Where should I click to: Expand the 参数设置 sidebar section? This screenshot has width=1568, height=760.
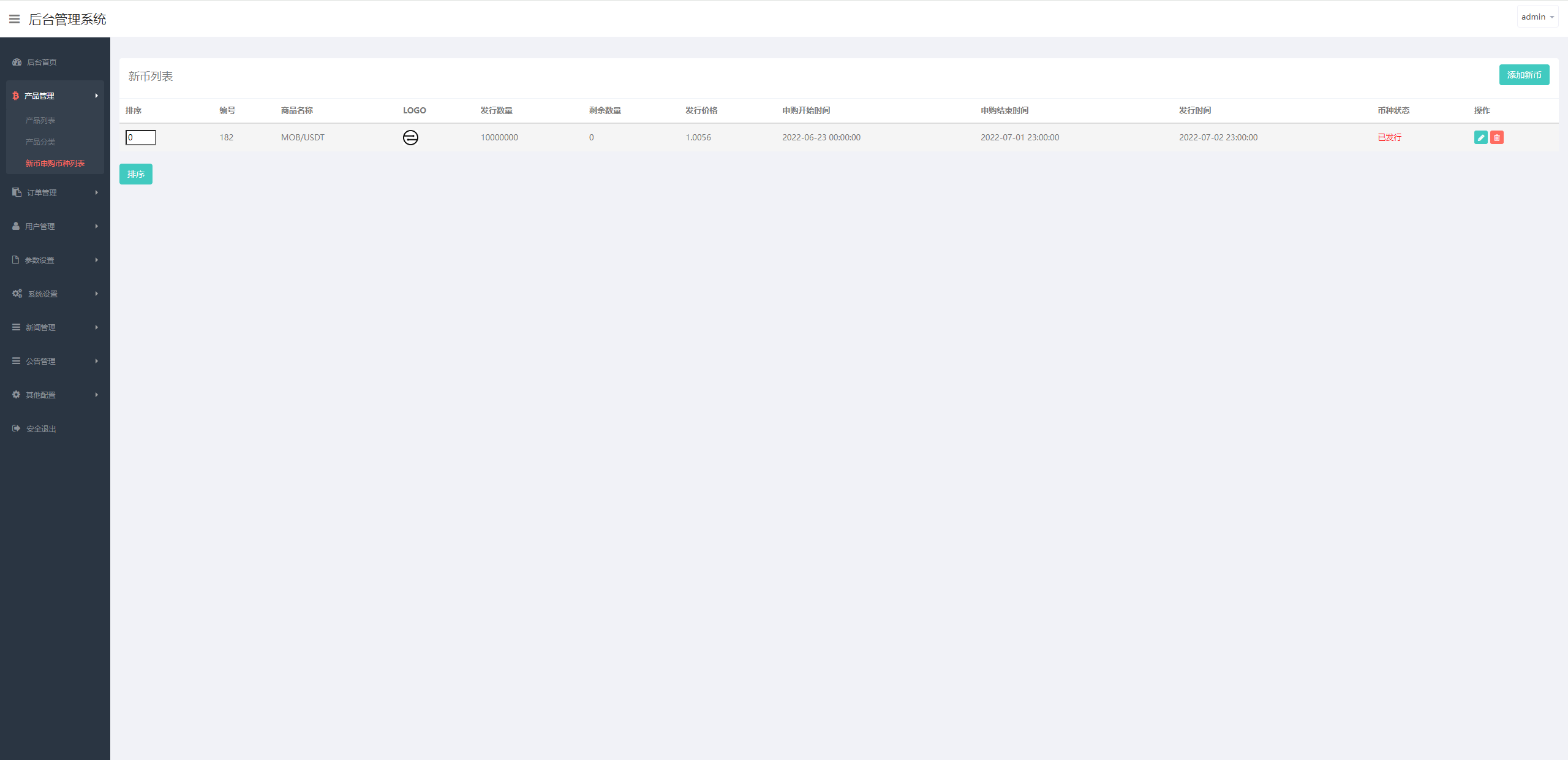click(x=55, y=260)
